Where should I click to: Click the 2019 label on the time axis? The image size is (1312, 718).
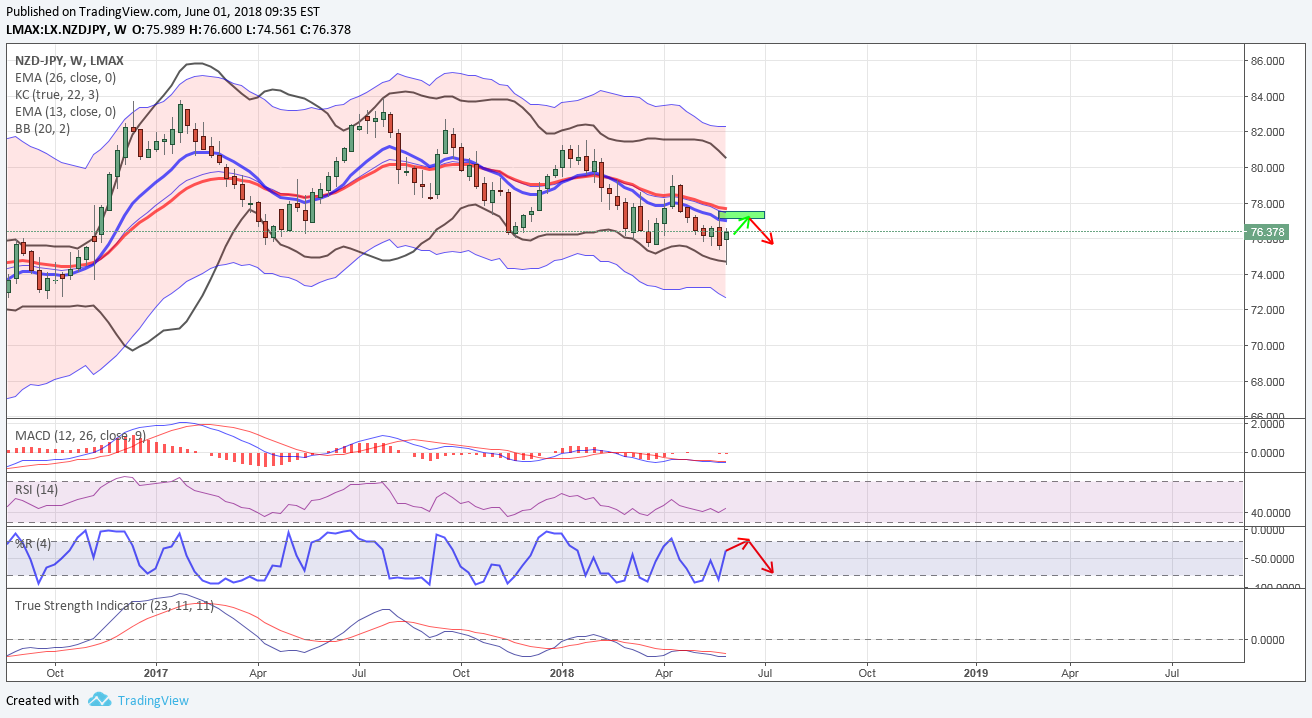(975, 673)
